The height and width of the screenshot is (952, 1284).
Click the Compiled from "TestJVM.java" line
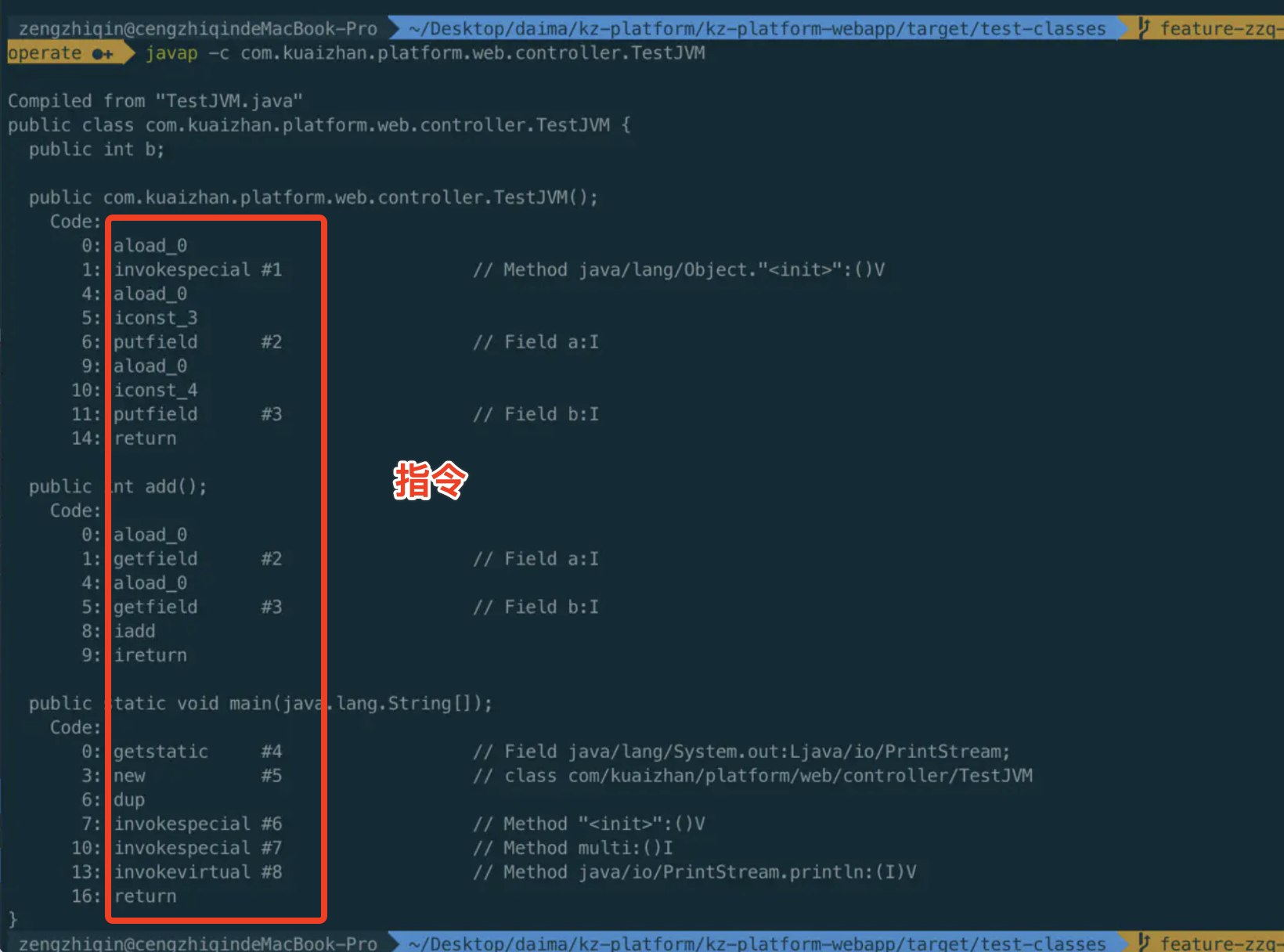point(155,101)
